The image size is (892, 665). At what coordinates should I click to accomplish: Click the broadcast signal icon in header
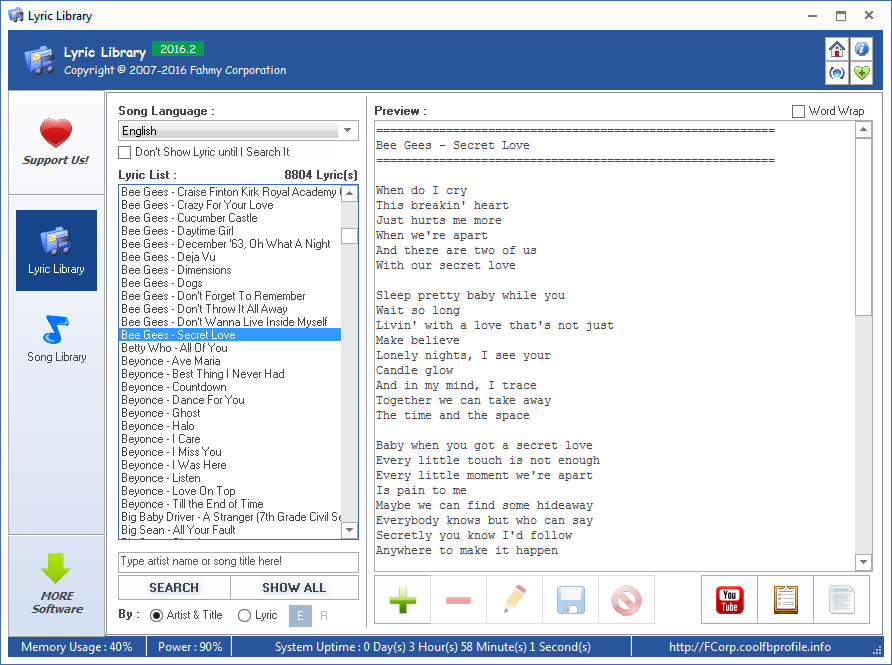coord(836,73)
